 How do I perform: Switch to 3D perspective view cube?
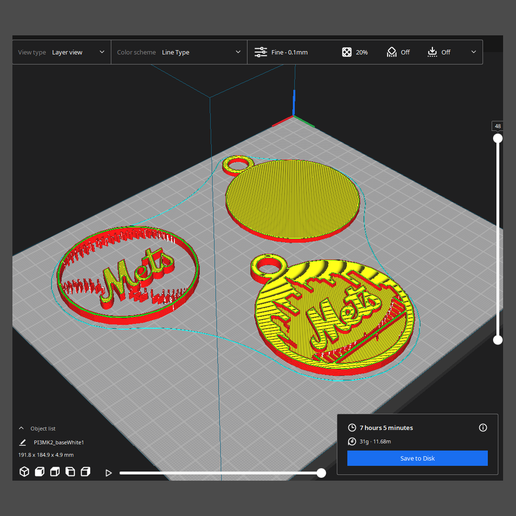tap(24, 472)
